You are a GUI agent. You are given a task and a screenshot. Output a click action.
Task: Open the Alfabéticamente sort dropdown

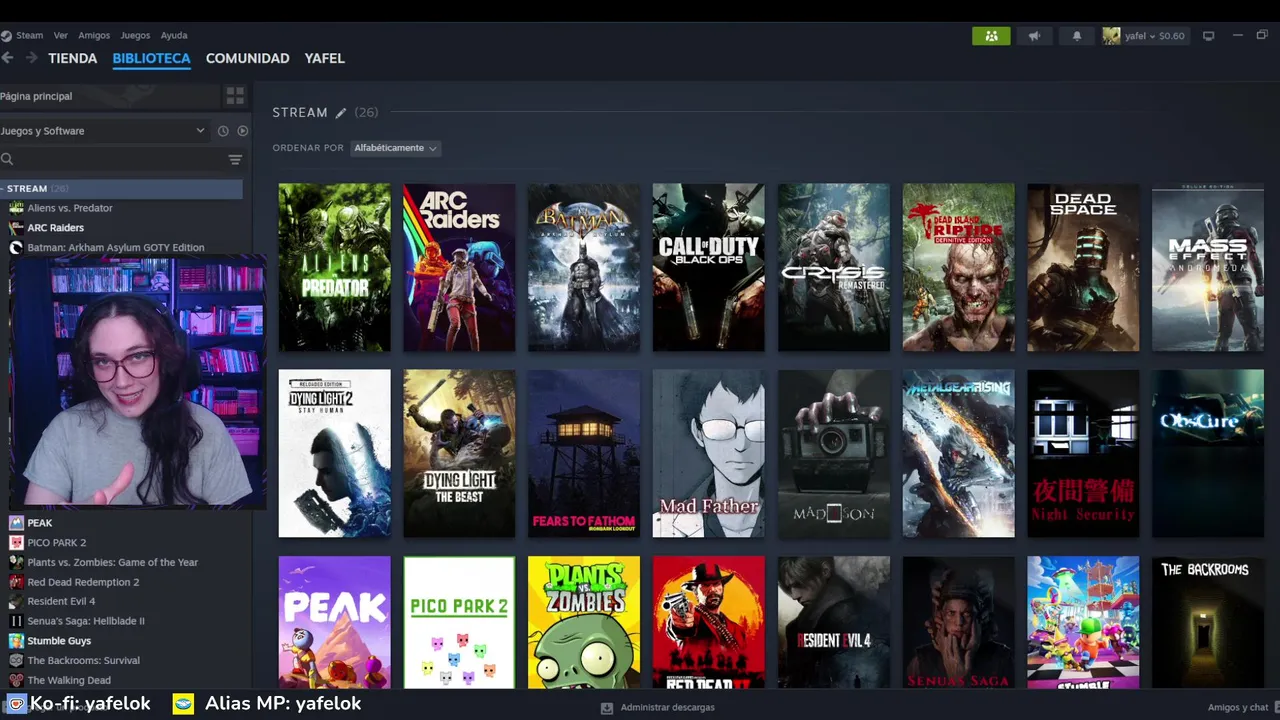[396, 148]
